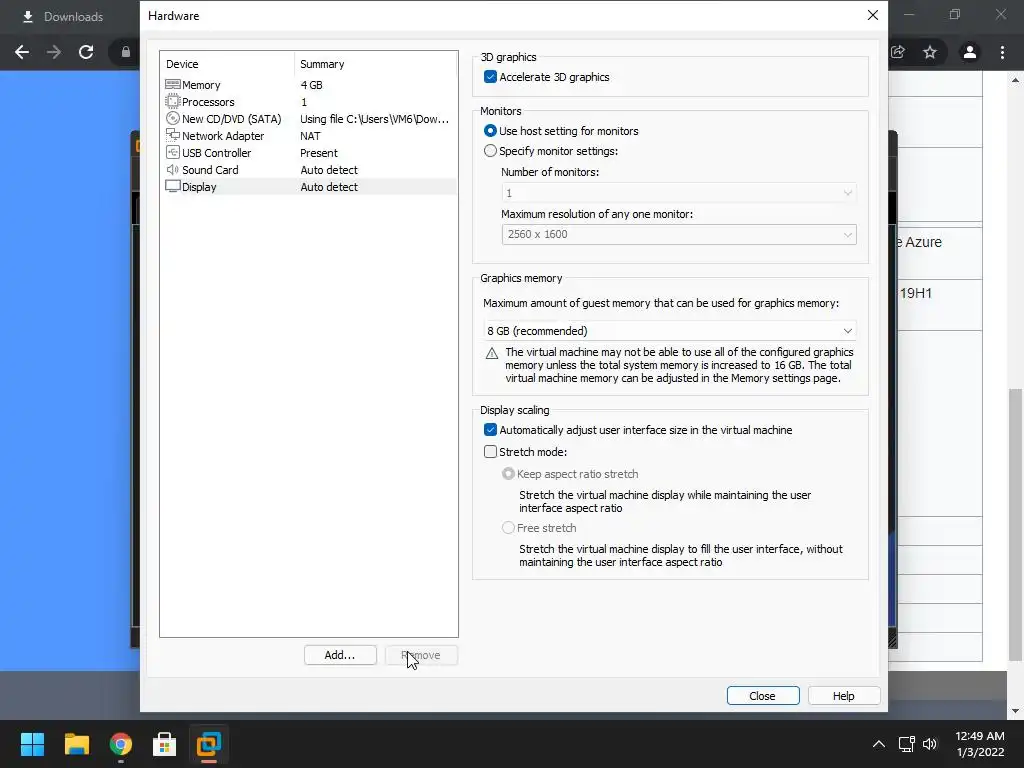
Task: Select the New CD/DVD (SATA) disc icon
Action: 172,118
